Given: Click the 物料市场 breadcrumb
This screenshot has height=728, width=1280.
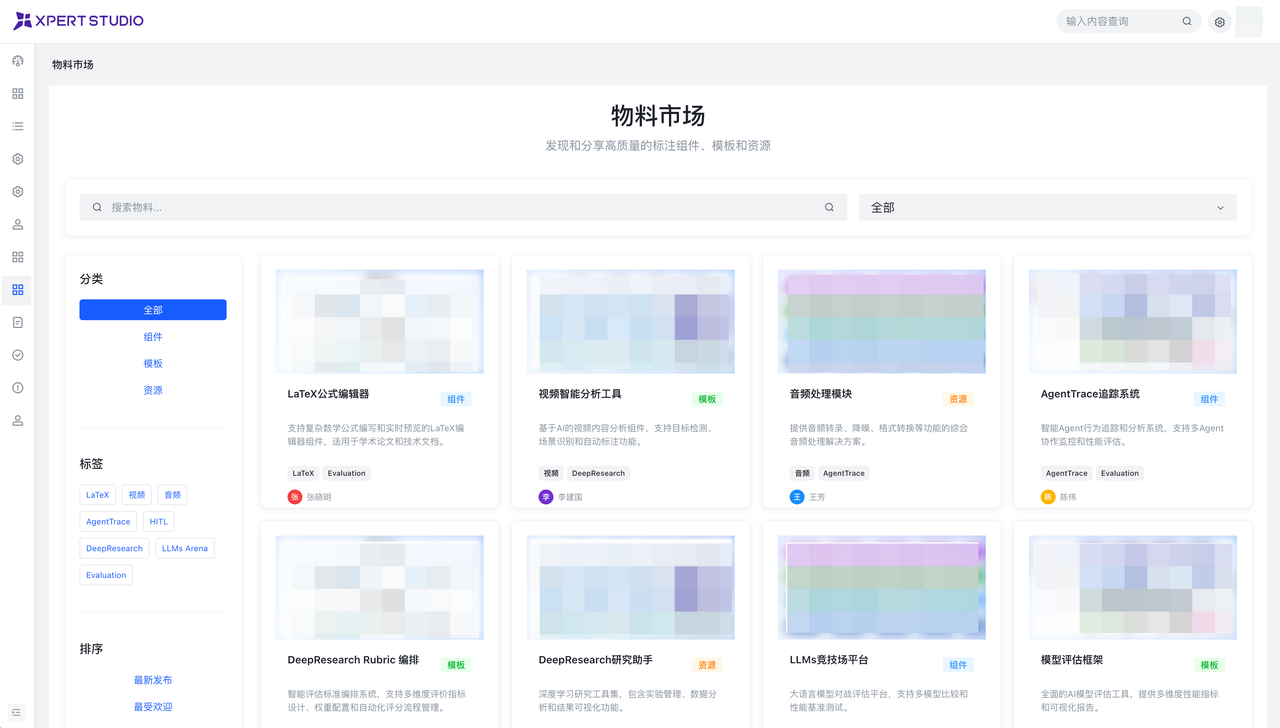Looking at the screenshot, I should (73, 65).
